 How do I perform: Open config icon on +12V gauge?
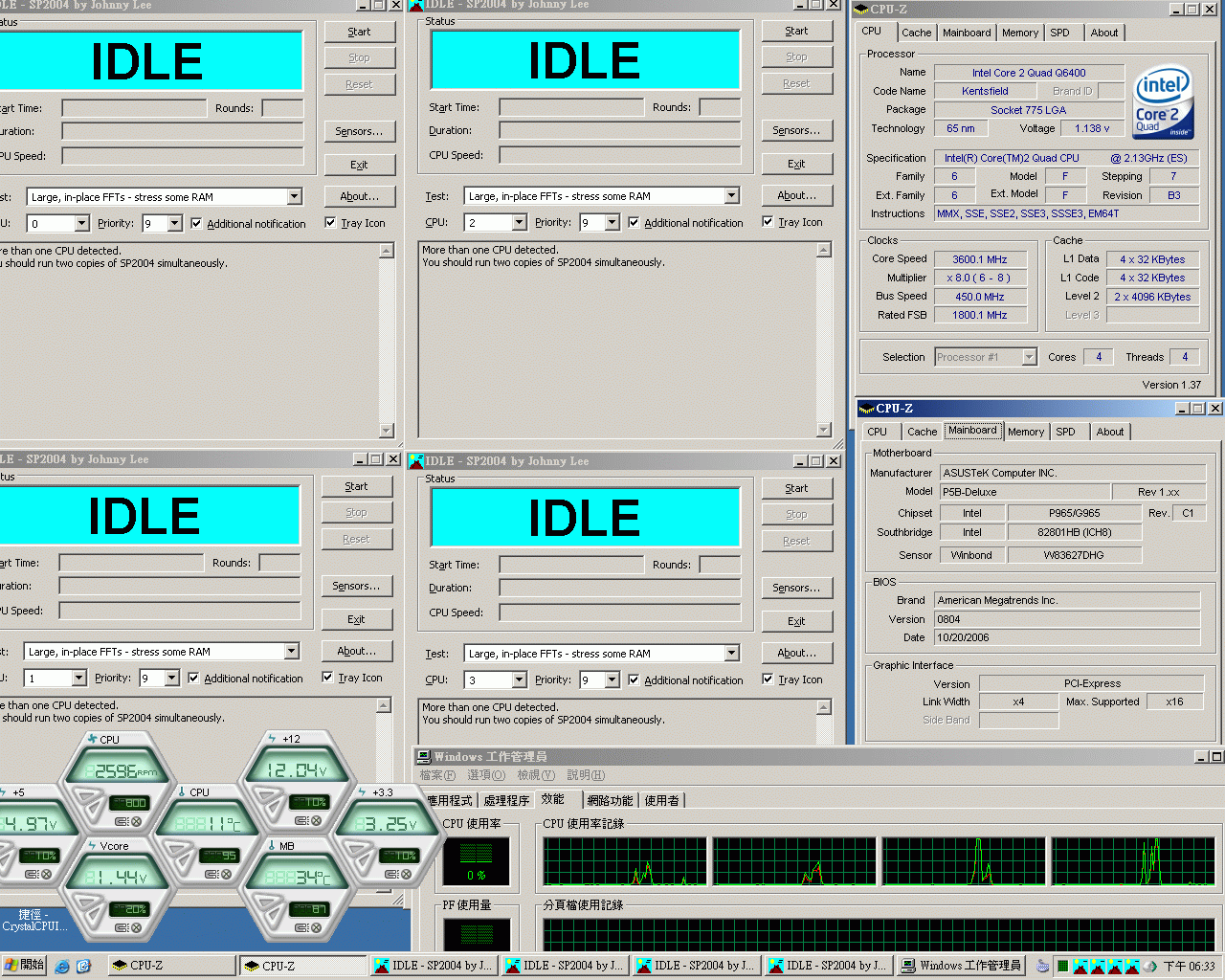click(301, 820)
